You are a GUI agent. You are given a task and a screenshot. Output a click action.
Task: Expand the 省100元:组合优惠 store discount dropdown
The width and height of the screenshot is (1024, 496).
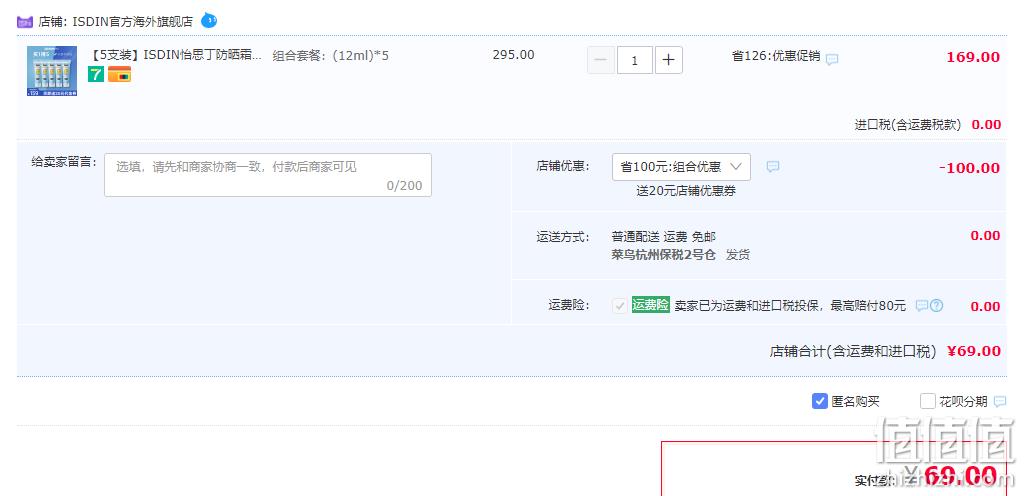681,167
